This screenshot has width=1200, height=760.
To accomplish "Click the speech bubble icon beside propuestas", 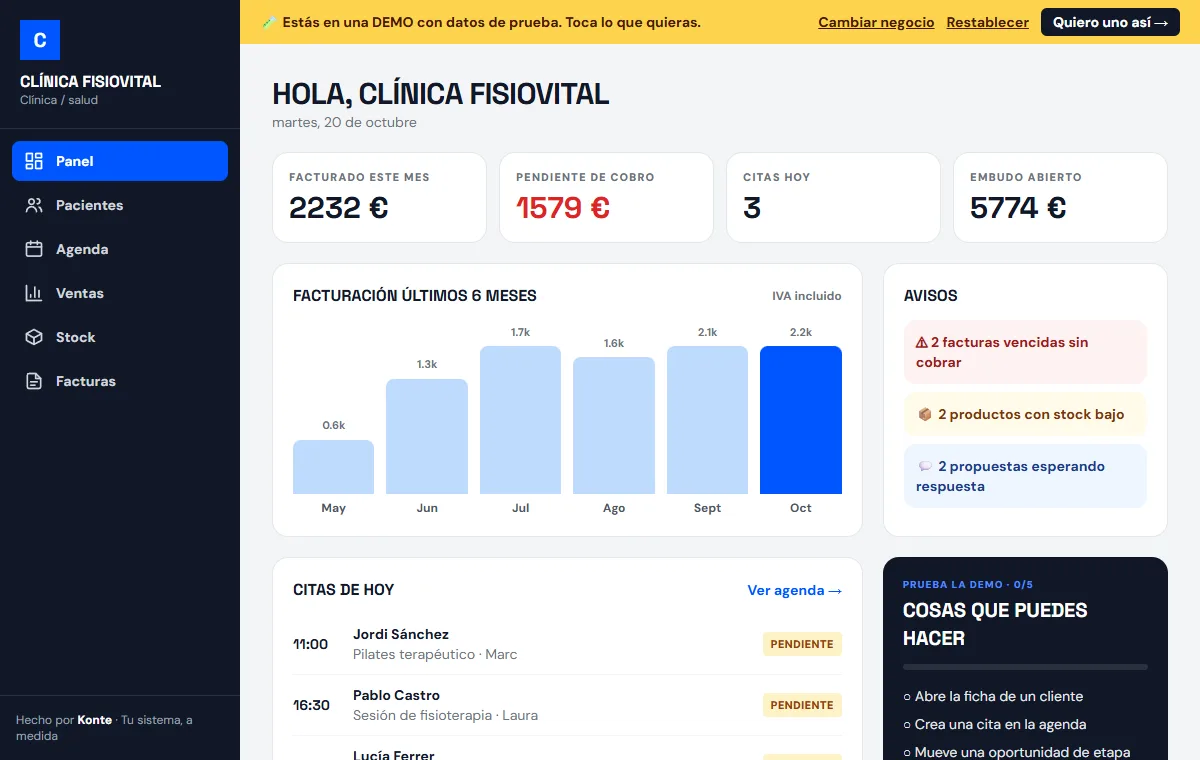I will tap(925, 466).
